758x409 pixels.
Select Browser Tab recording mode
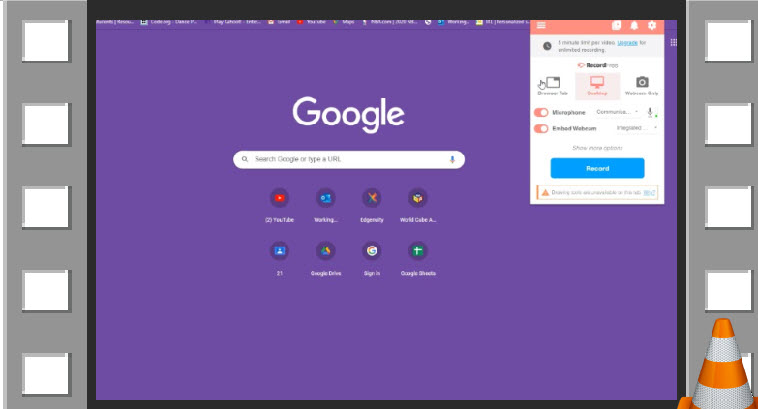pos(553,86)
